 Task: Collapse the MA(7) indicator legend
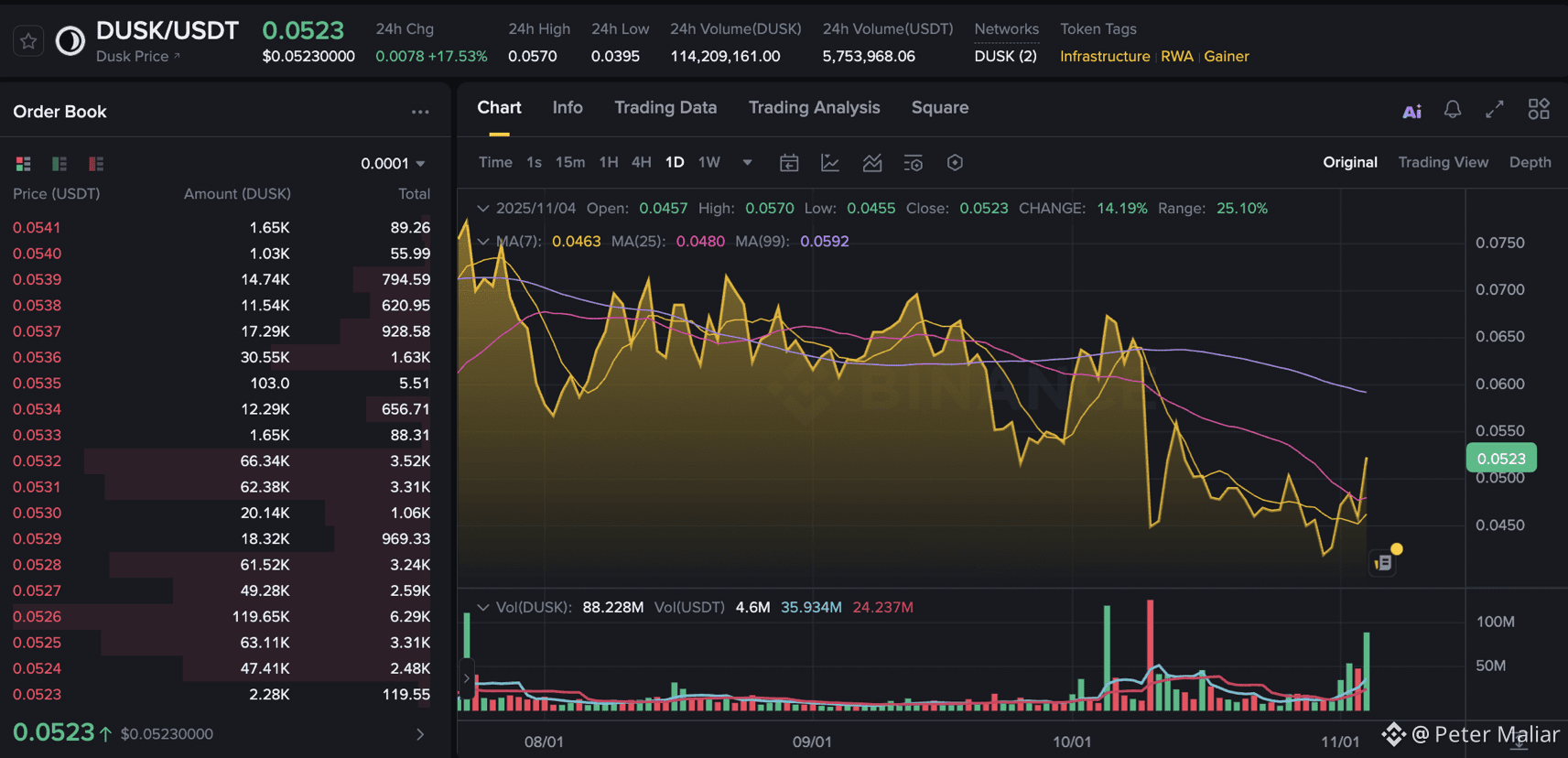click(x=483, y=242)
